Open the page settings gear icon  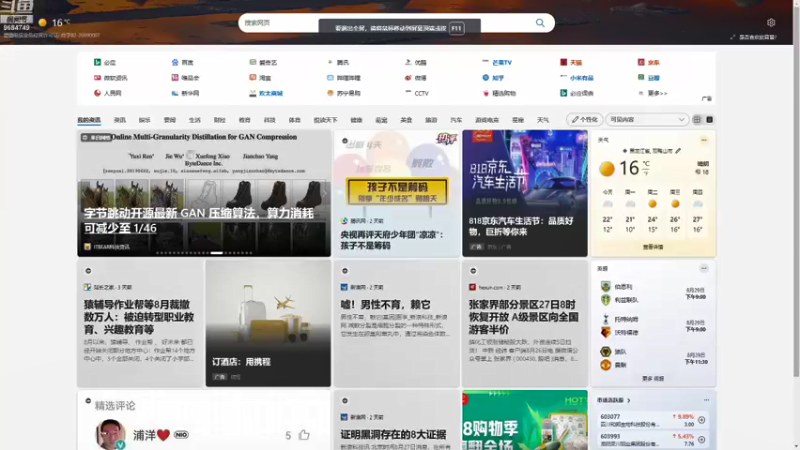(771, 22)
